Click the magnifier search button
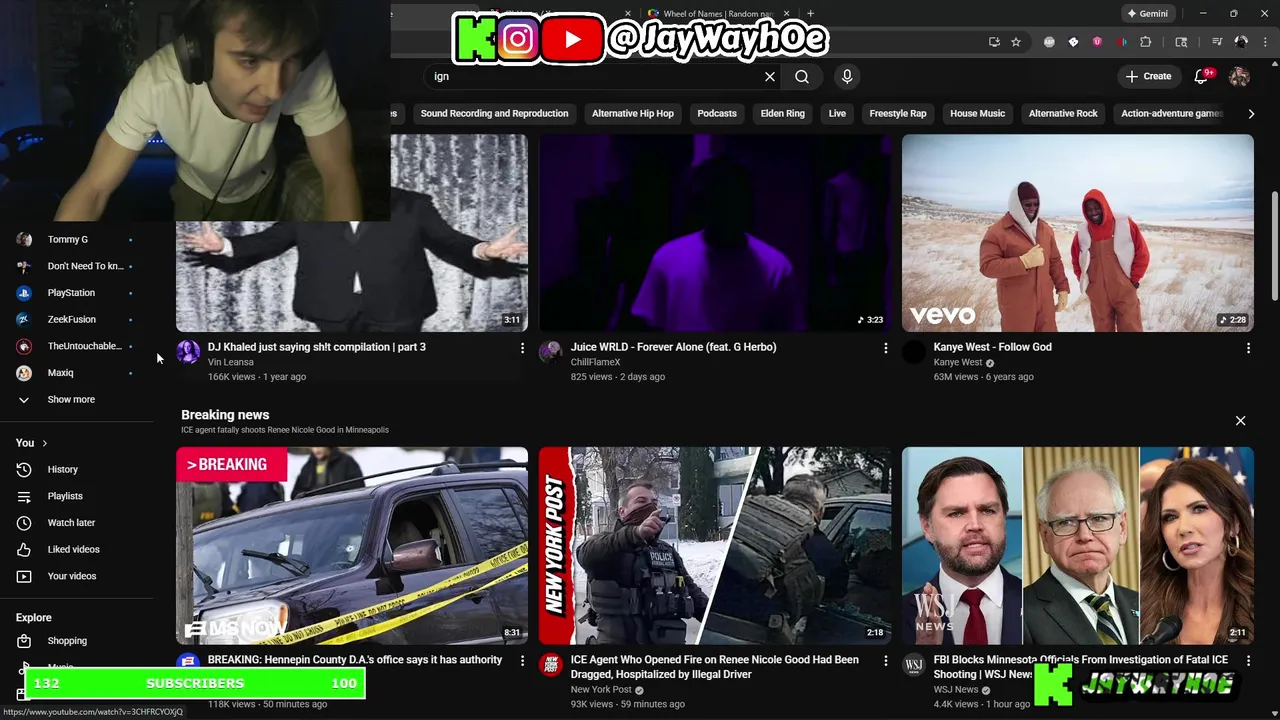 [x=802, y=76]
